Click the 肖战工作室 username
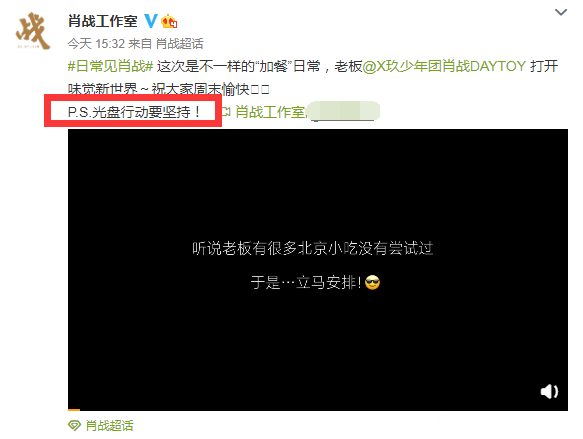The width and height of the screenshot is (583, 439). coord(103,21)
